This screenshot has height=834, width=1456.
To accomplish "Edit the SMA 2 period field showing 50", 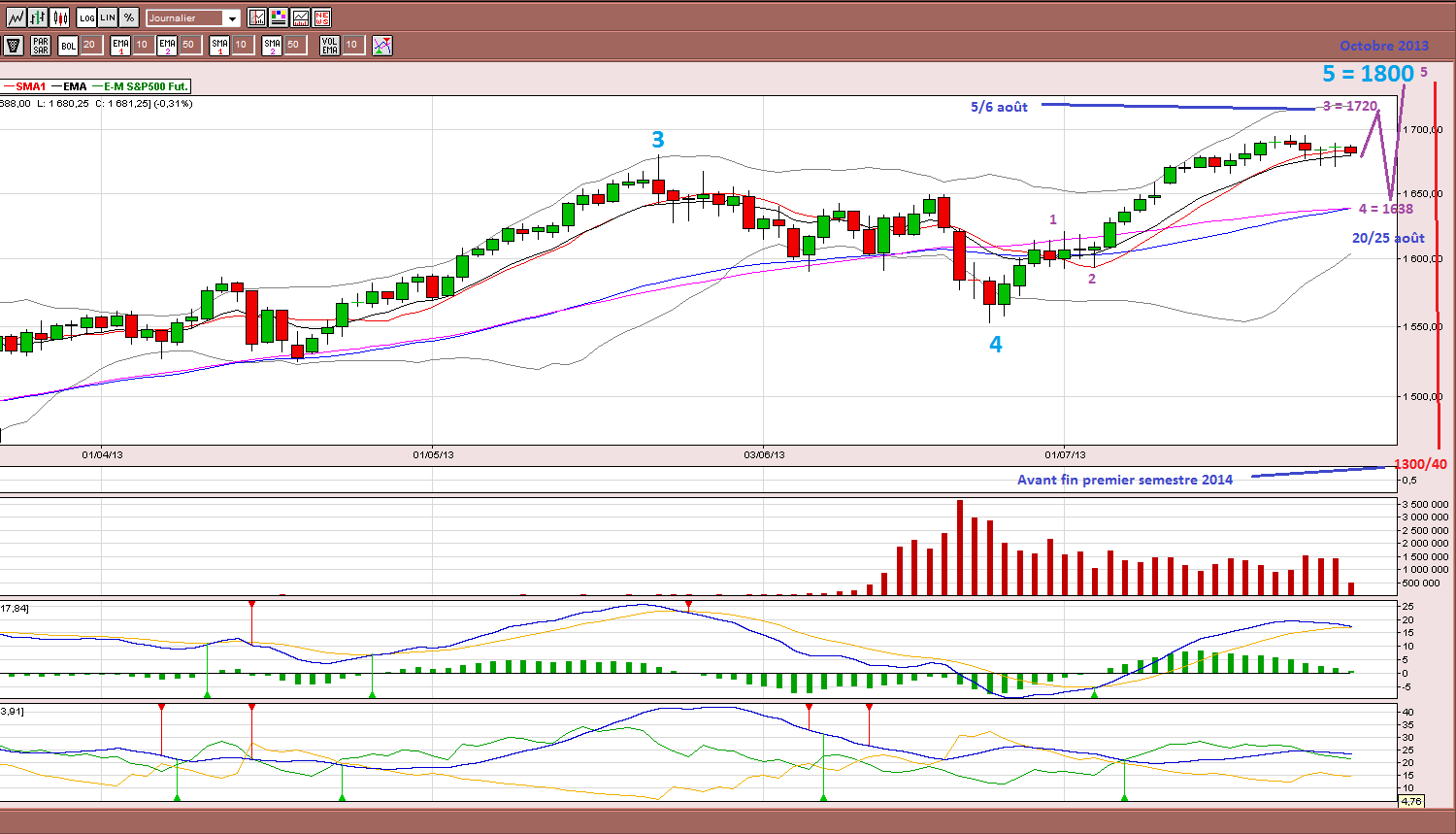I will 294,45.
